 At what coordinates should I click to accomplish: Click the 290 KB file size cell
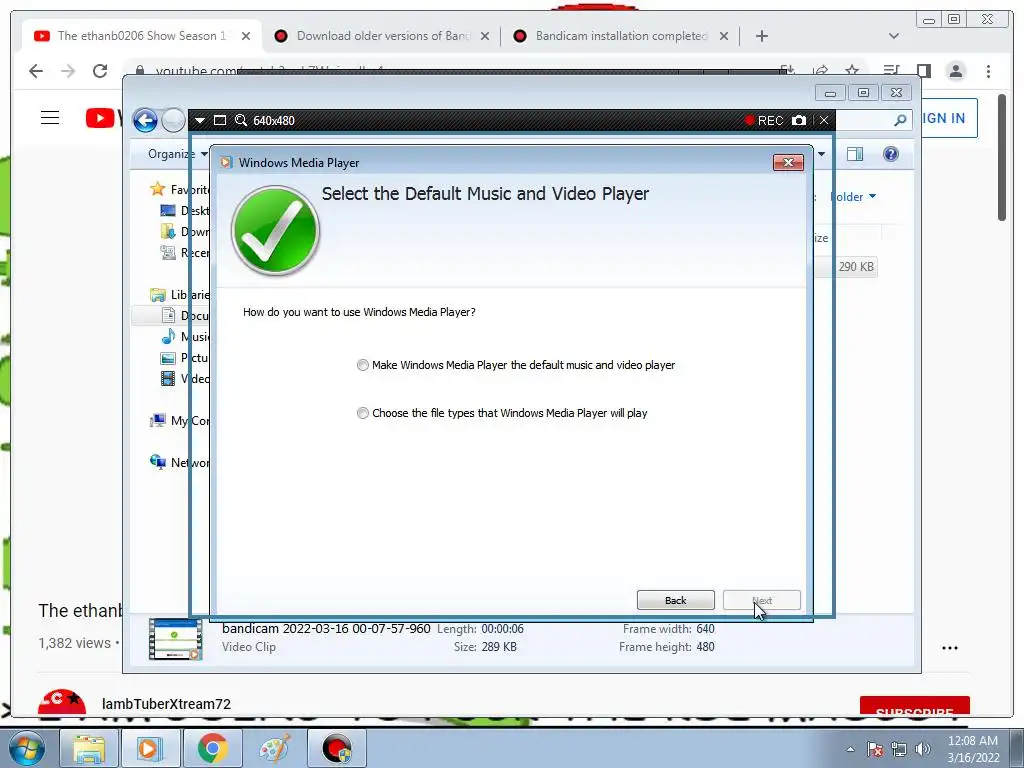point(856,266)
